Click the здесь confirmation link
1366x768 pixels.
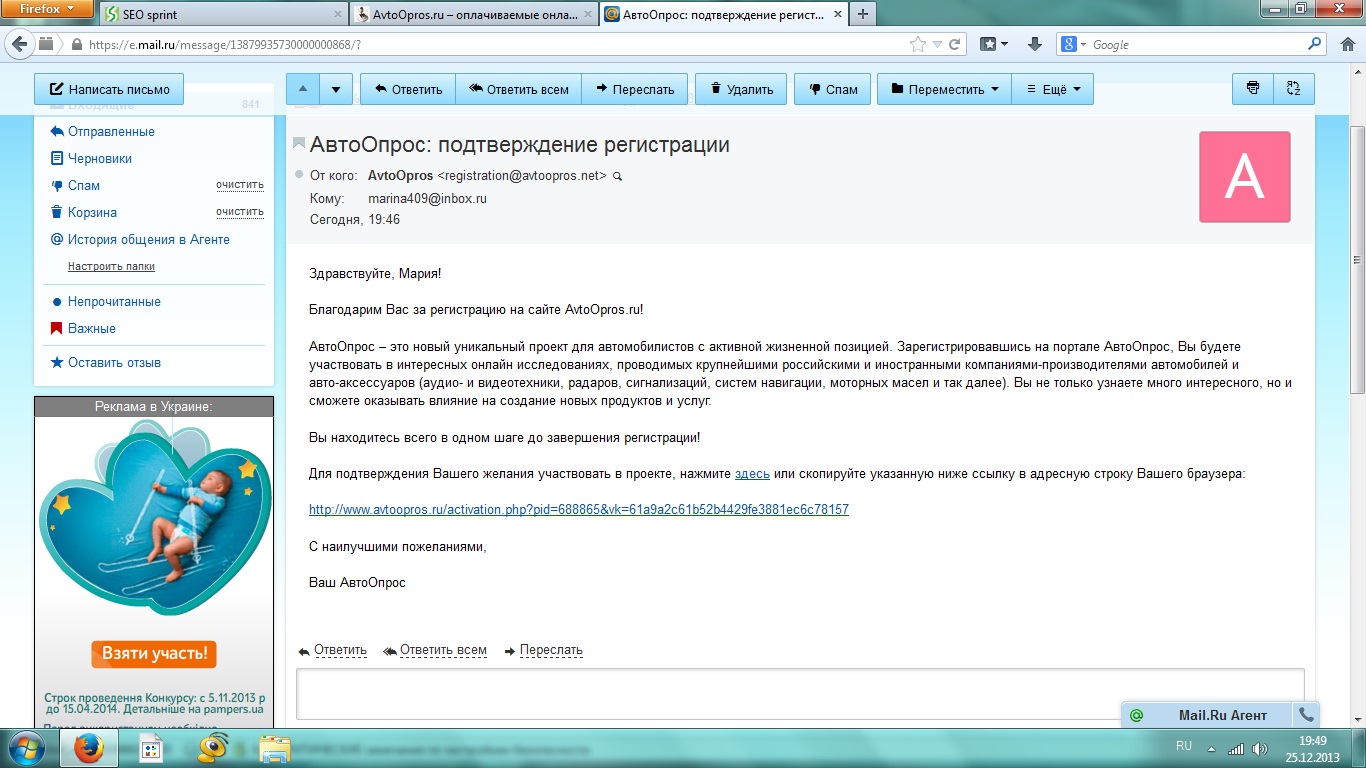point(752,474)
